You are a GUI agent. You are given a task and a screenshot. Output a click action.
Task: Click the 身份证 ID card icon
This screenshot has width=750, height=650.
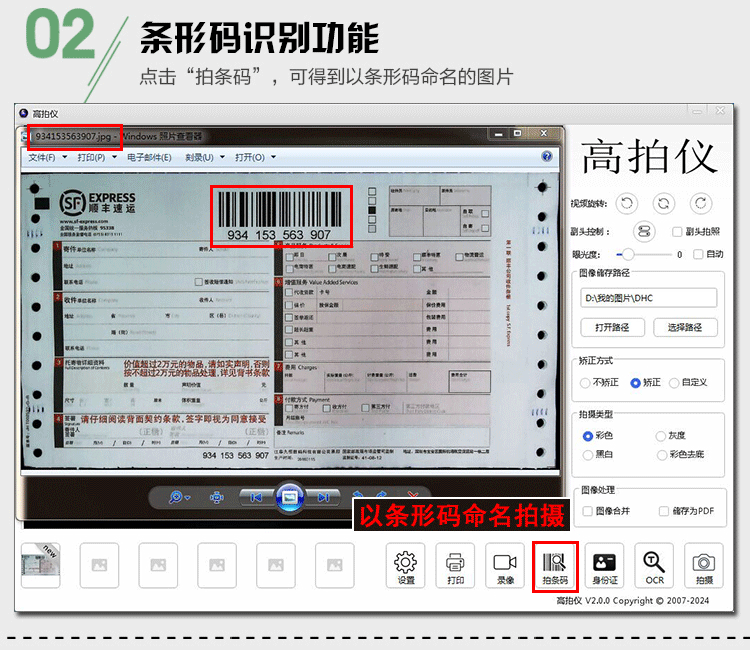[605, 566]
